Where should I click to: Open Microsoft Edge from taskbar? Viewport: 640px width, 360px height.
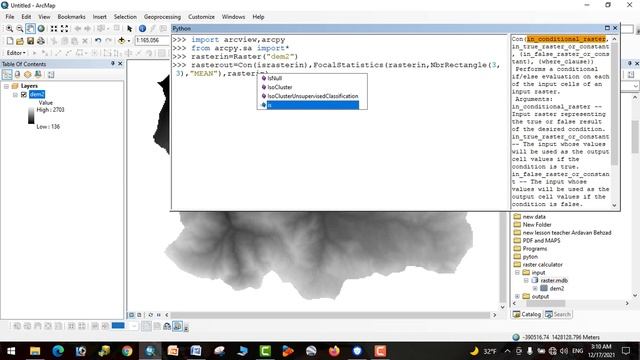58,351
